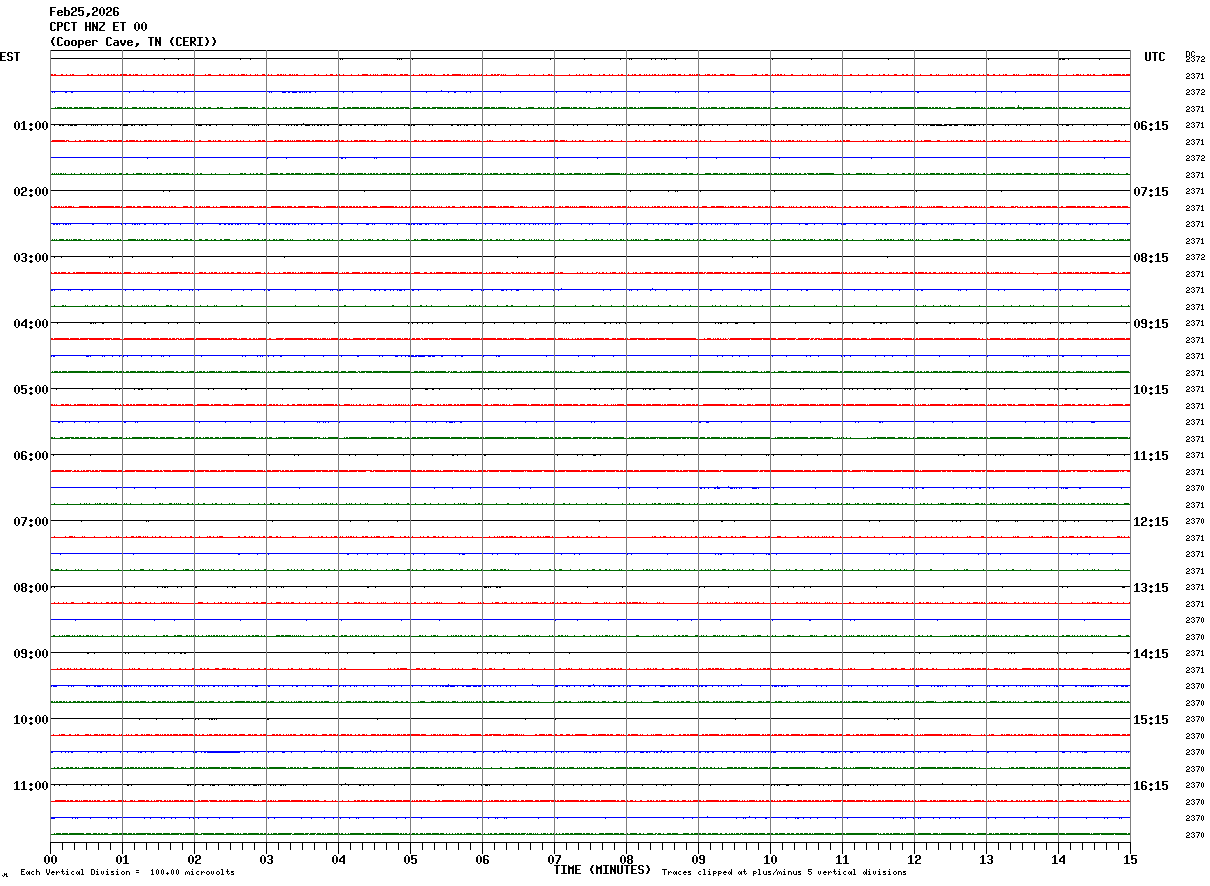Click minute 06 tick label on the bottom axis
The image size is (1210, 886).
482,859
